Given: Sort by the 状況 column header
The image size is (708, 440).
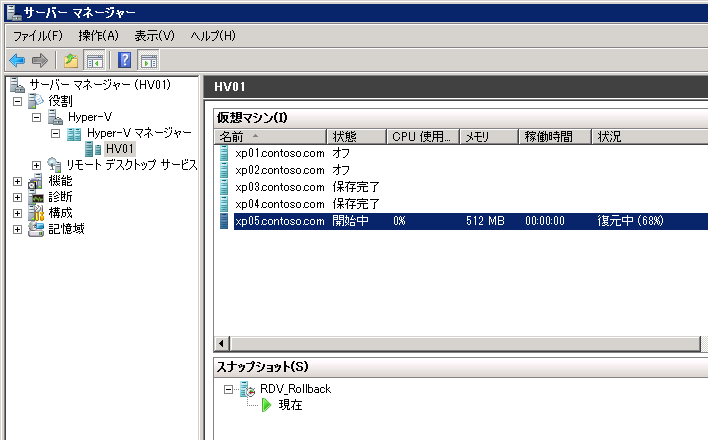Looking at the screenshot, I should pos(650,136).
